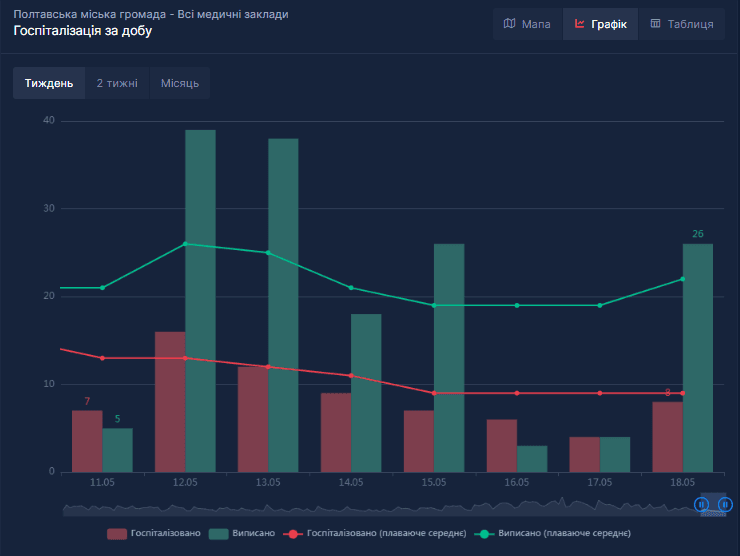Click the 15.05 date axis label
This screenshot has width=740, height=556.
434,482
